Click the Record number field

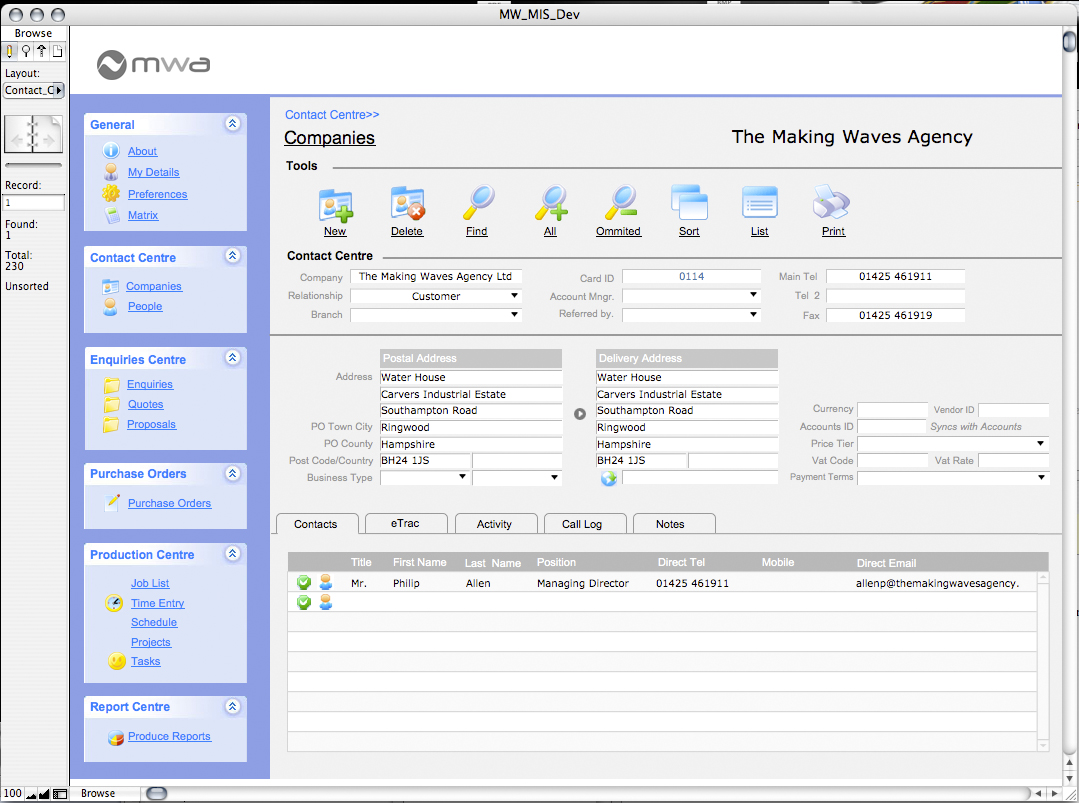tap(34, 202)
